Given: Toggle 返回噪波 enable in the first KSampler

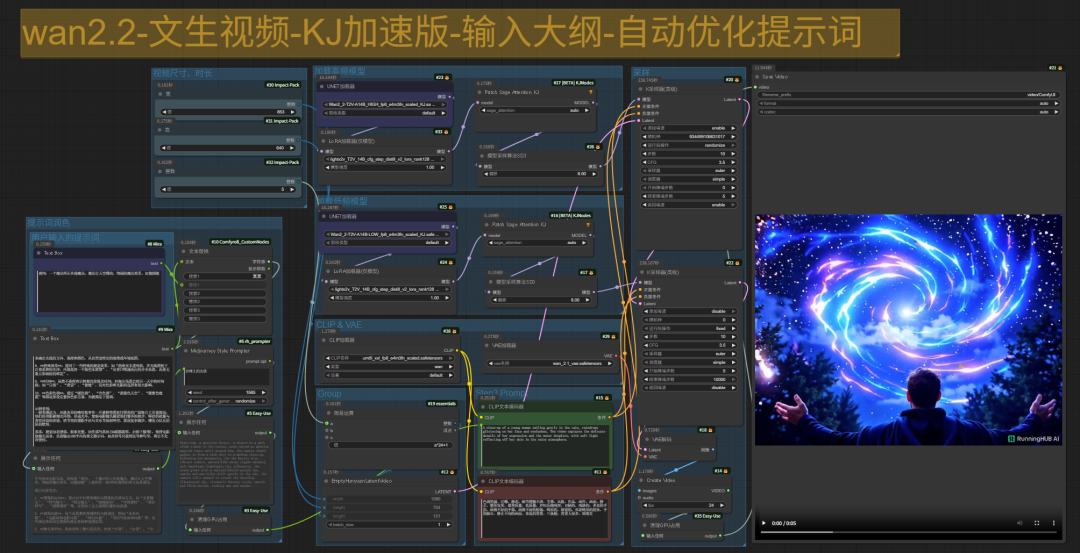Looking at the screenshot, I should (x=689, y=205).
